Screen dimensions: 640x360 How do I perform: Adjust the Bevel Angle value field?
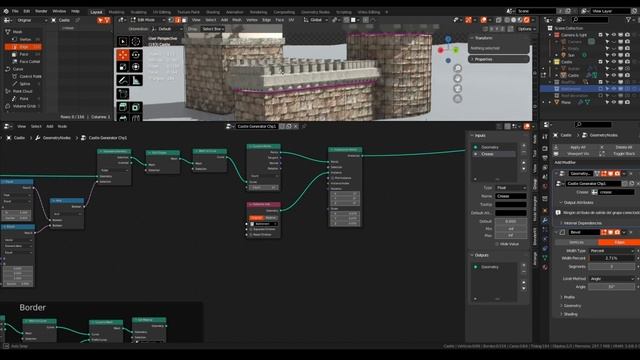(612, 287)
